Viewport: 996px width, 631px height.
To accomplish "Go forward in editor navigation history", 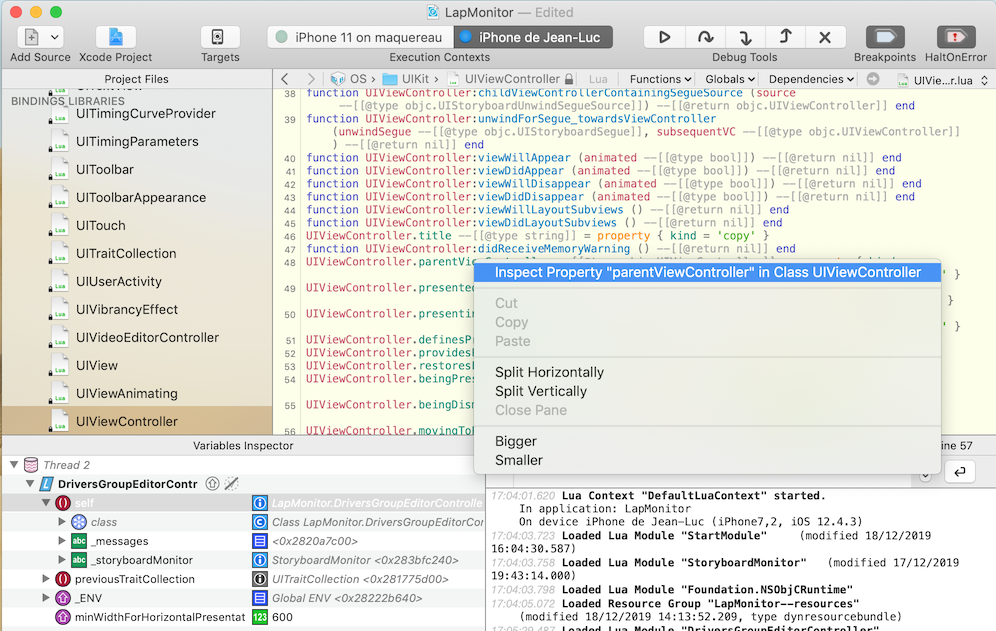I will click(311, 79).
